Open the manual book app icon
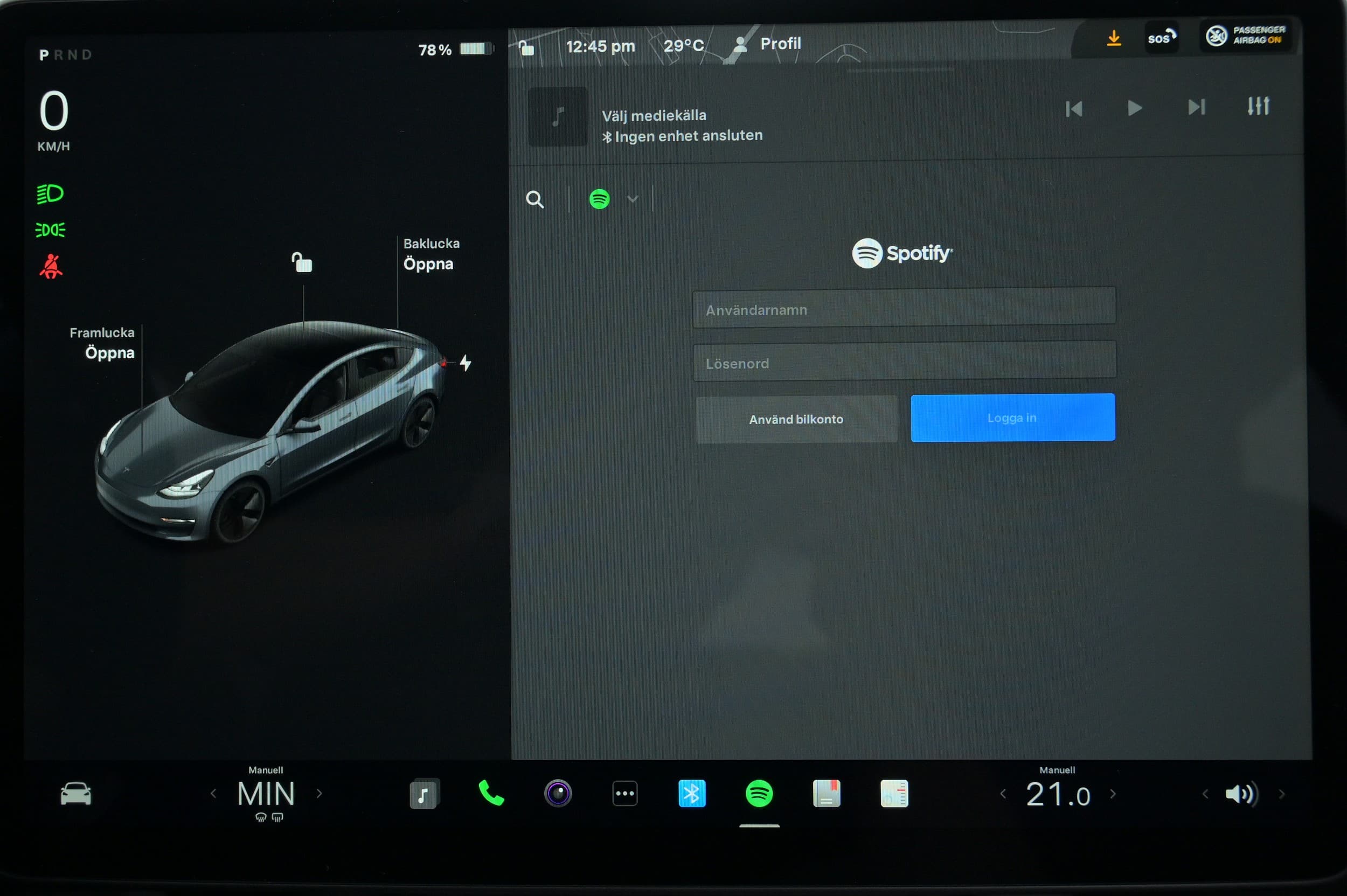Image resolution: width=1347 pixels, height=896 pixels. (827, 794)
